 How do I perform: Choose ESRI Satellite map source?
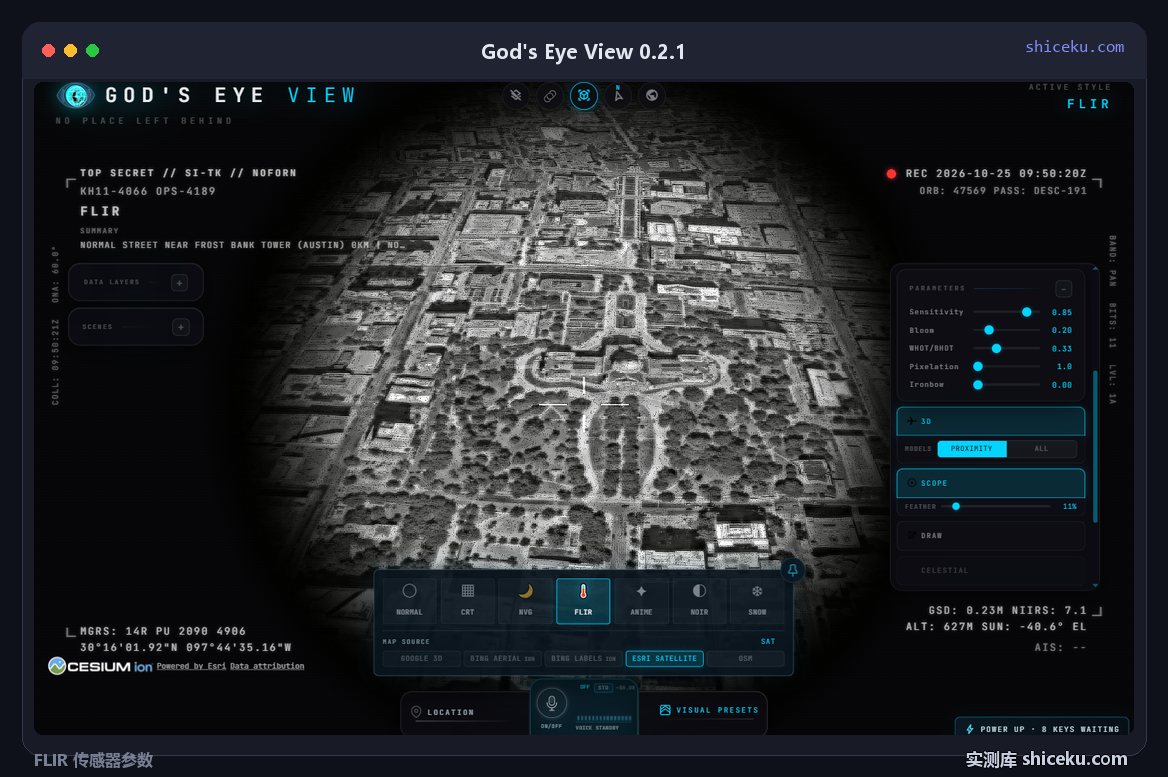(x=664, y=659)
